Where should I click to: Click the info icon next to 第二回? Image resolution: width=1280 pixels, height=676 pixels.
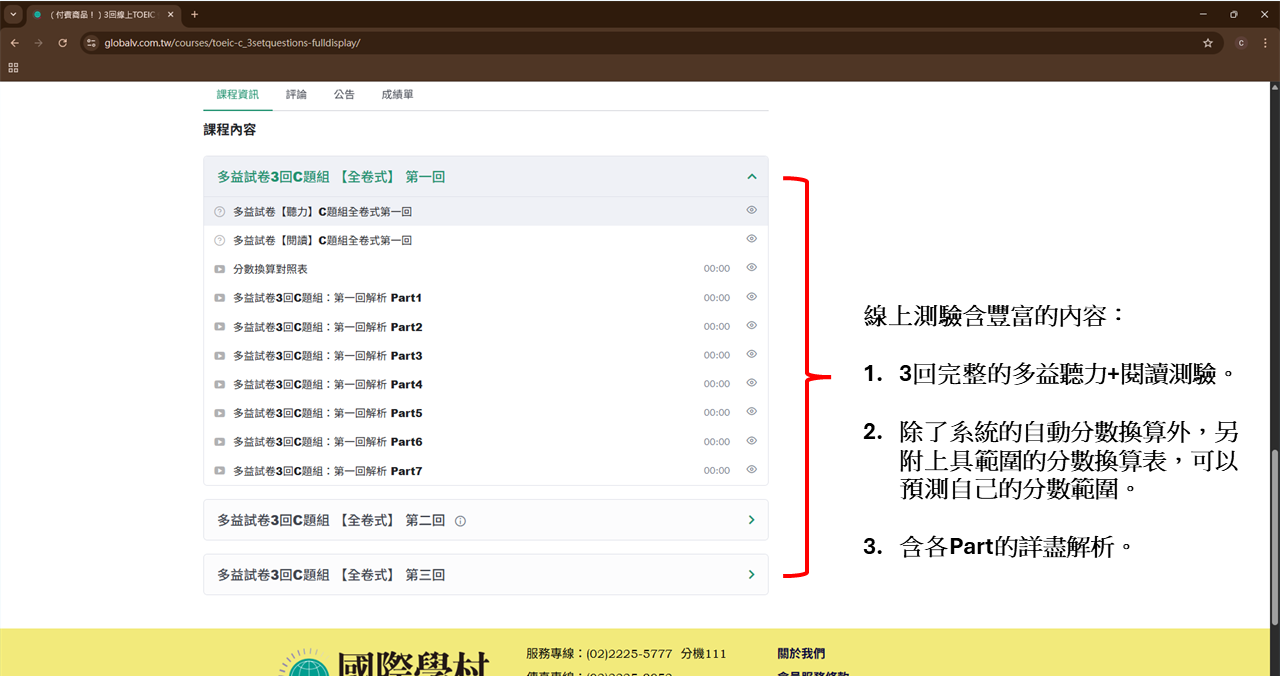460,521
